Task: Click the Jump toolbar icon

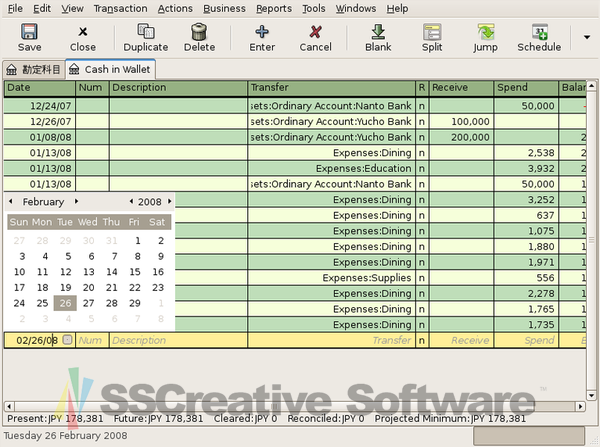Action: click(x=486, y=31)
